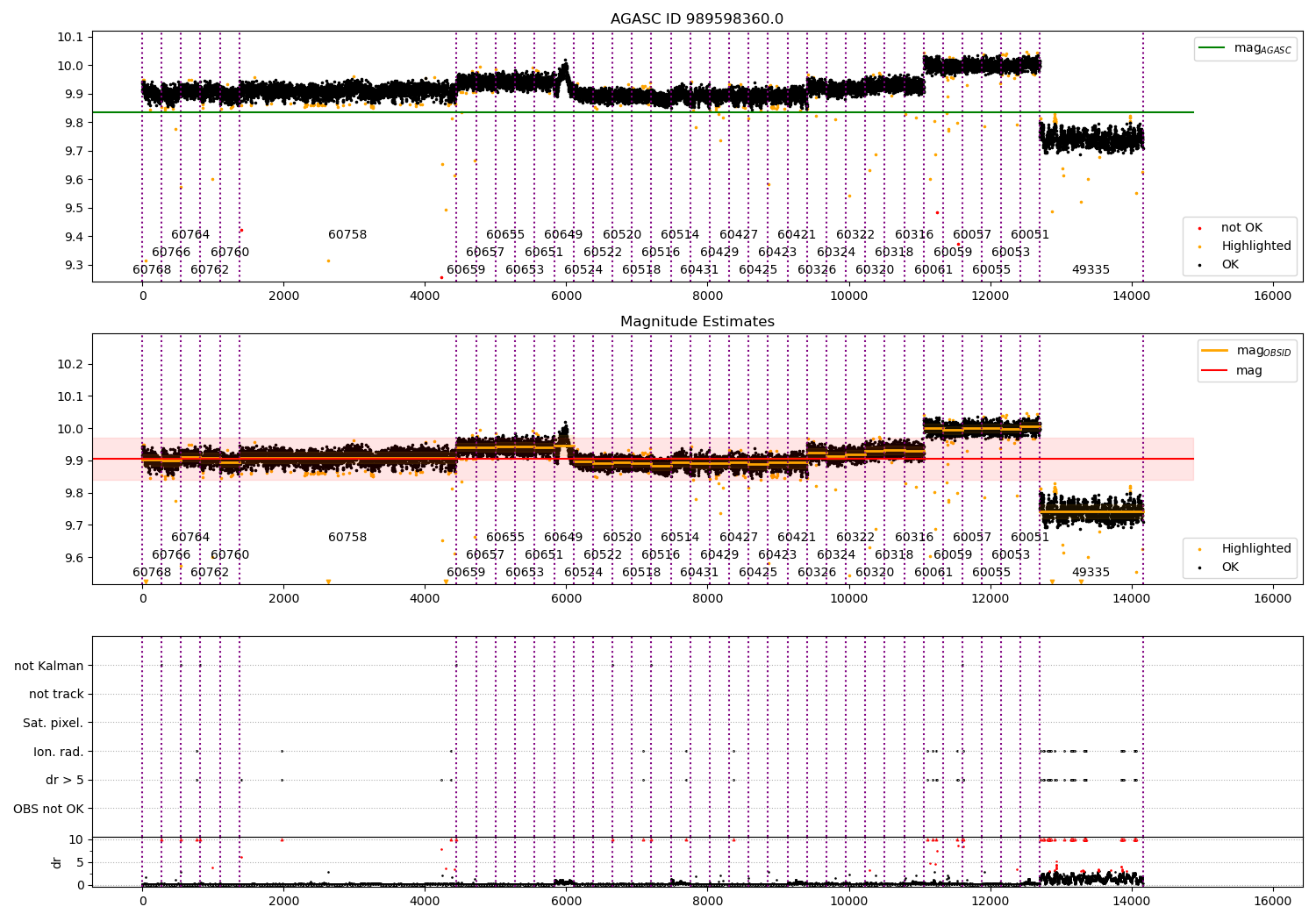
Task: Click y-axis tick 9.5 in the top panel
Action: coord(75,209)
